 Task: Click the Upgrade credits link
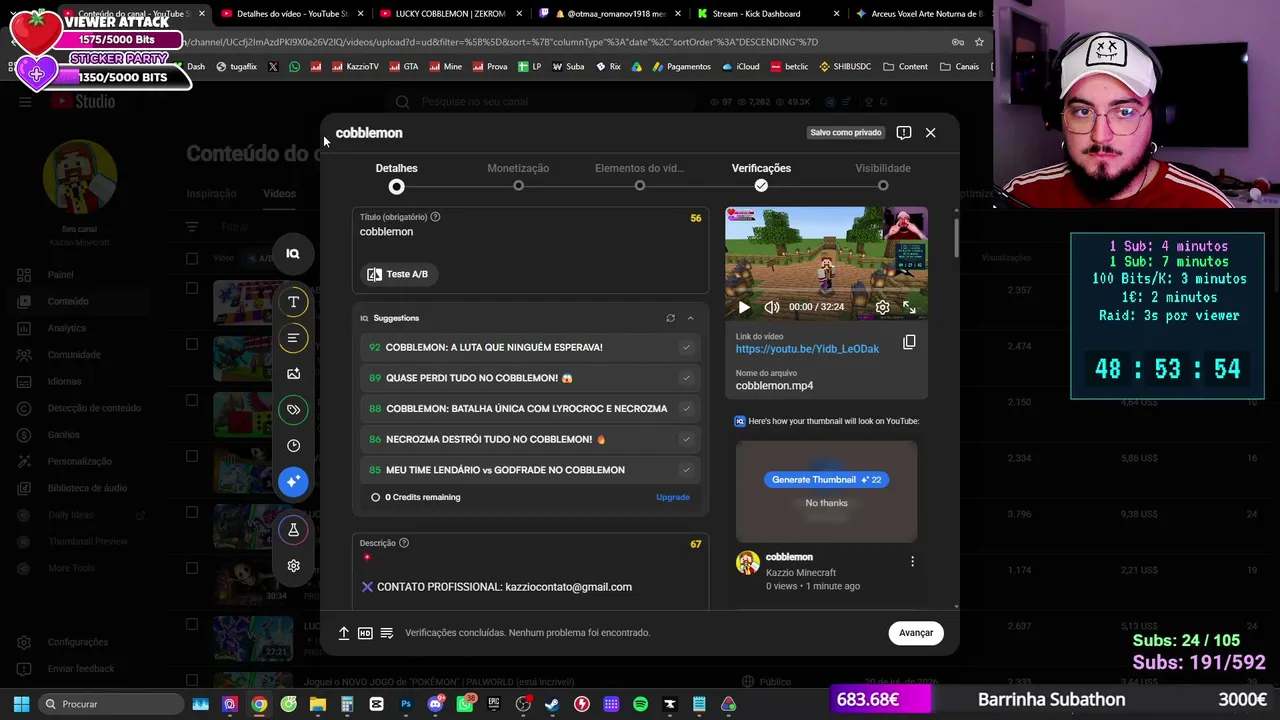click(x=673, y=497)
